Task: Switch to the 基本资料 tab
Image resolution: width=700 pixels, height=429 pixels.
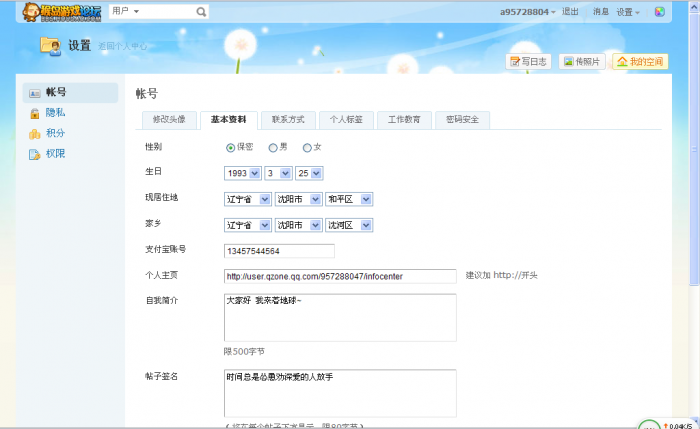Action: point(229,120)
